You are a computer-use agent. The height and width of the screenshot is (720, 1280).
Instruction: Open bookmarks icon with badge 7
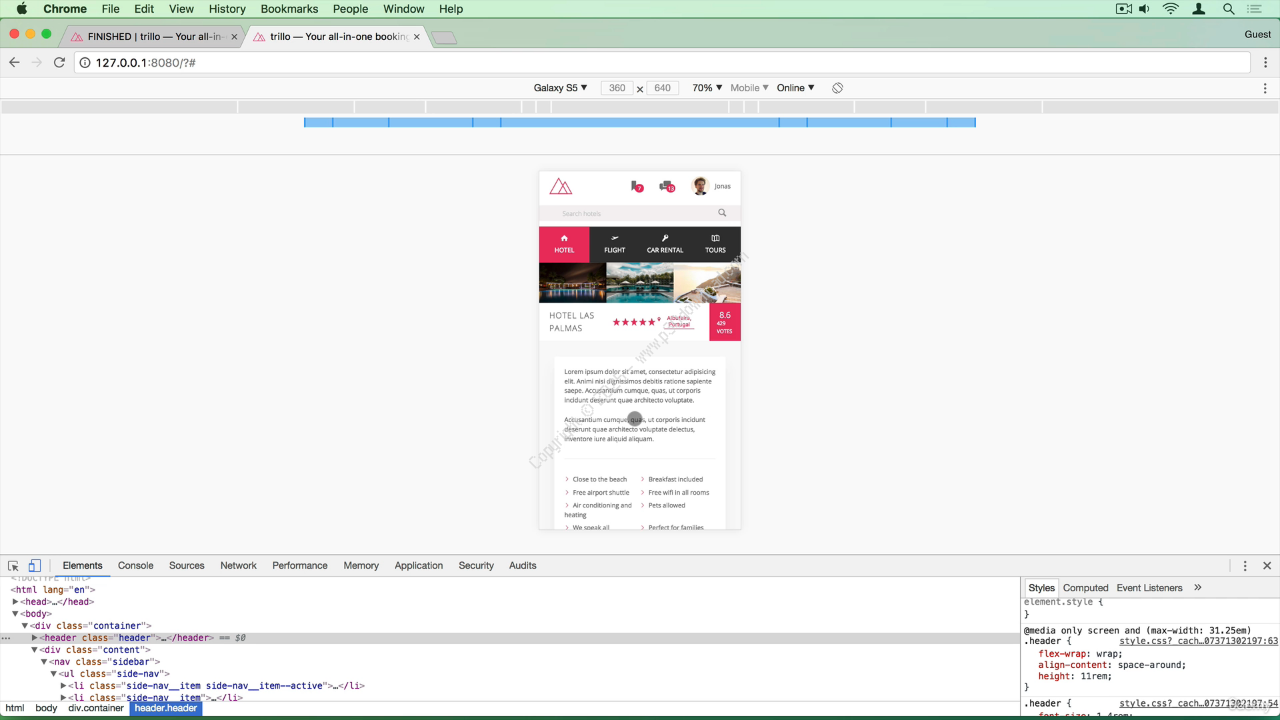[x=636, y=186]
